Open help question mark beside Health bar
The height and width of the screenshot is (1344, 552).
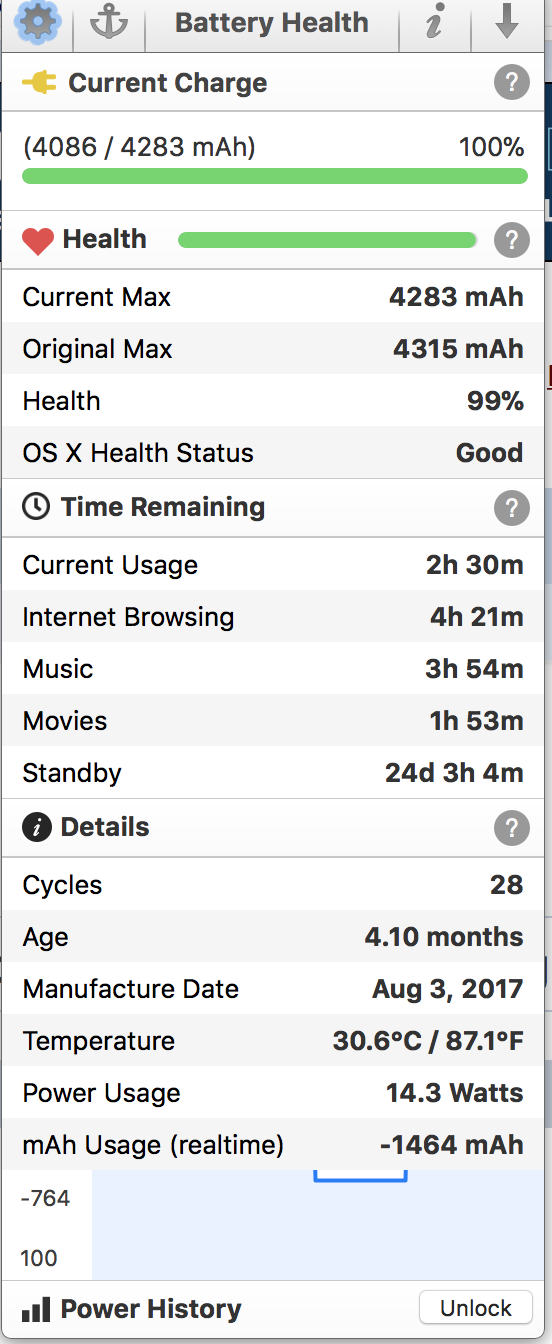pyautogui.click(x=511, y=240)
